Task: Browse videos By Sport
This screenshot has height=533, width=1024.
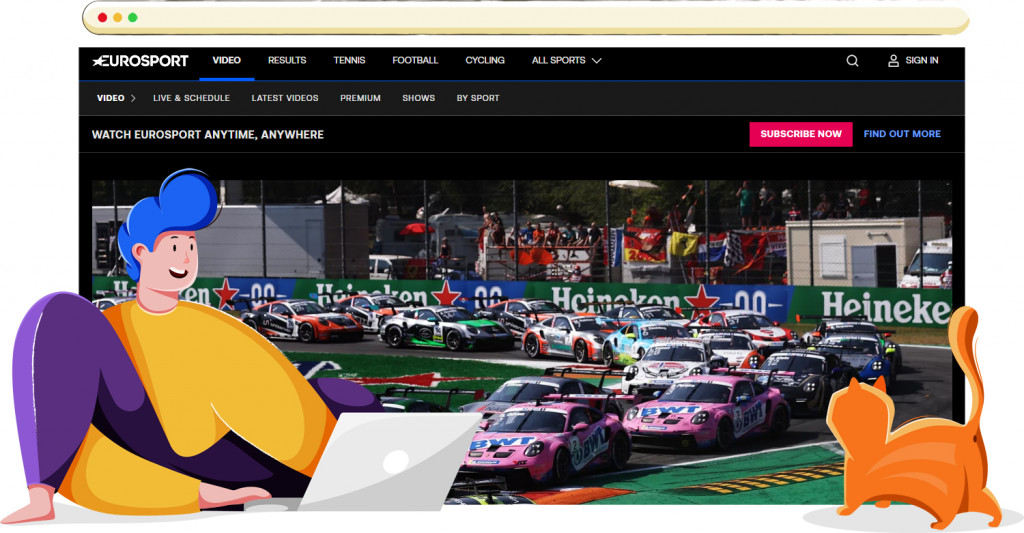Action: (x=478, y=98)
